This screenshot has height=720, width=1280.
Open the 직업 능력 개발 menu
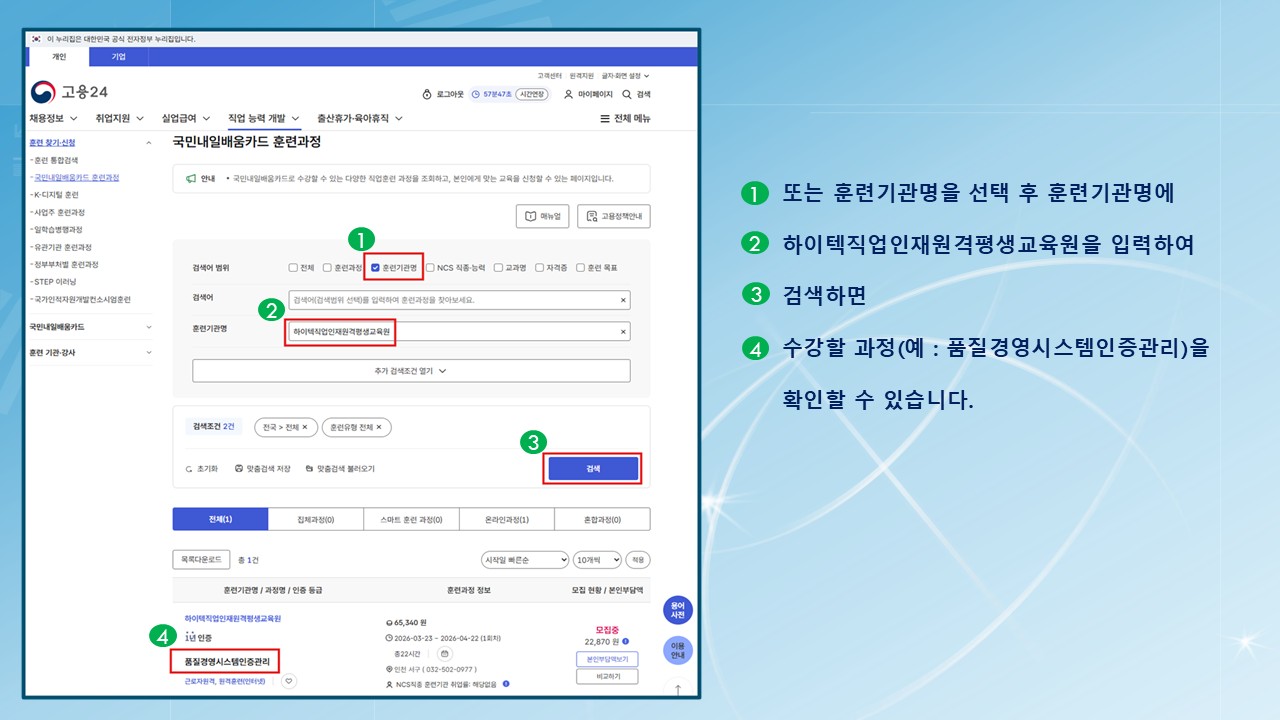(262, 118)
